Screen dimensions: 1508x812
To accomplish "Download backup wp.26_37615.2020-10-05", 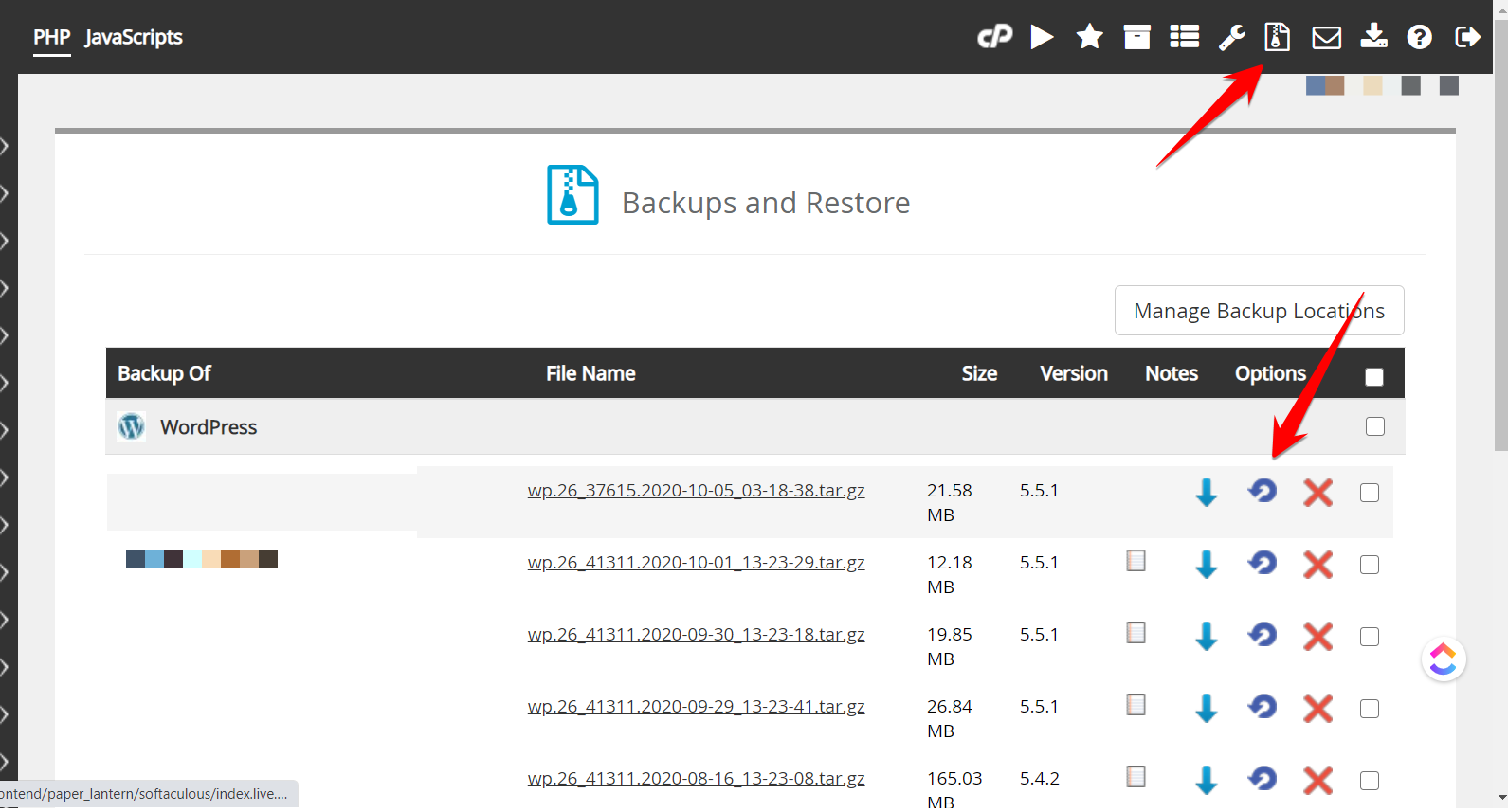I will [x=1206, y=492].
